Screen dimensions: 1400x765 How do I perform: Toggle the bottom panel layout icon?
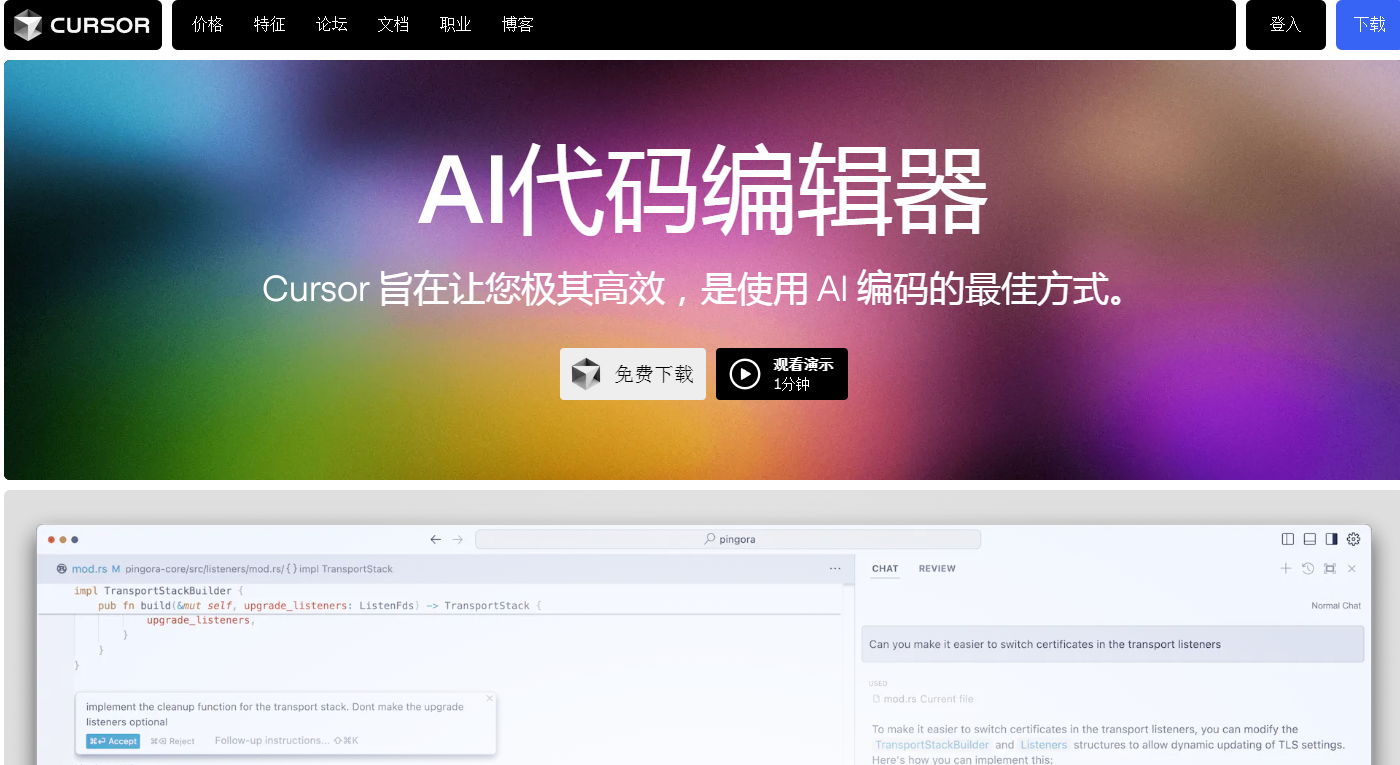[x=1310, y=539]
